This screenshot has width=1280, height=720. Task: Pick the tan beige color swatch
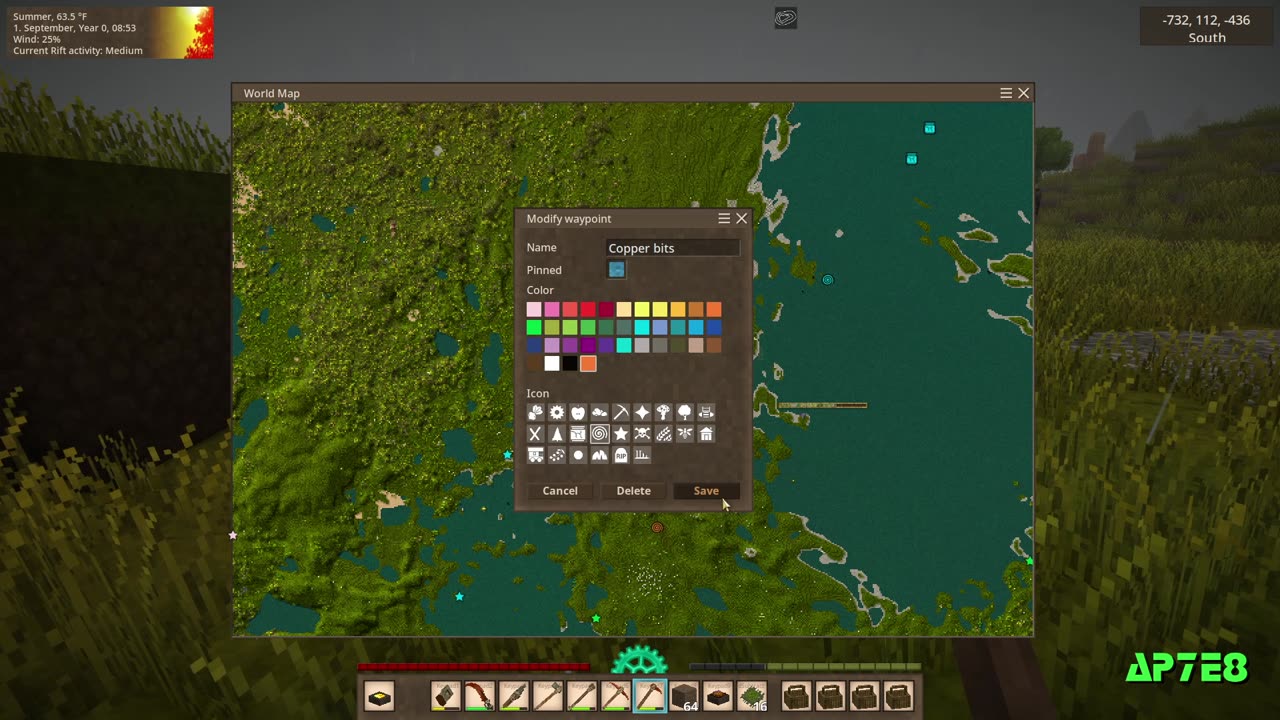(696, 345)
